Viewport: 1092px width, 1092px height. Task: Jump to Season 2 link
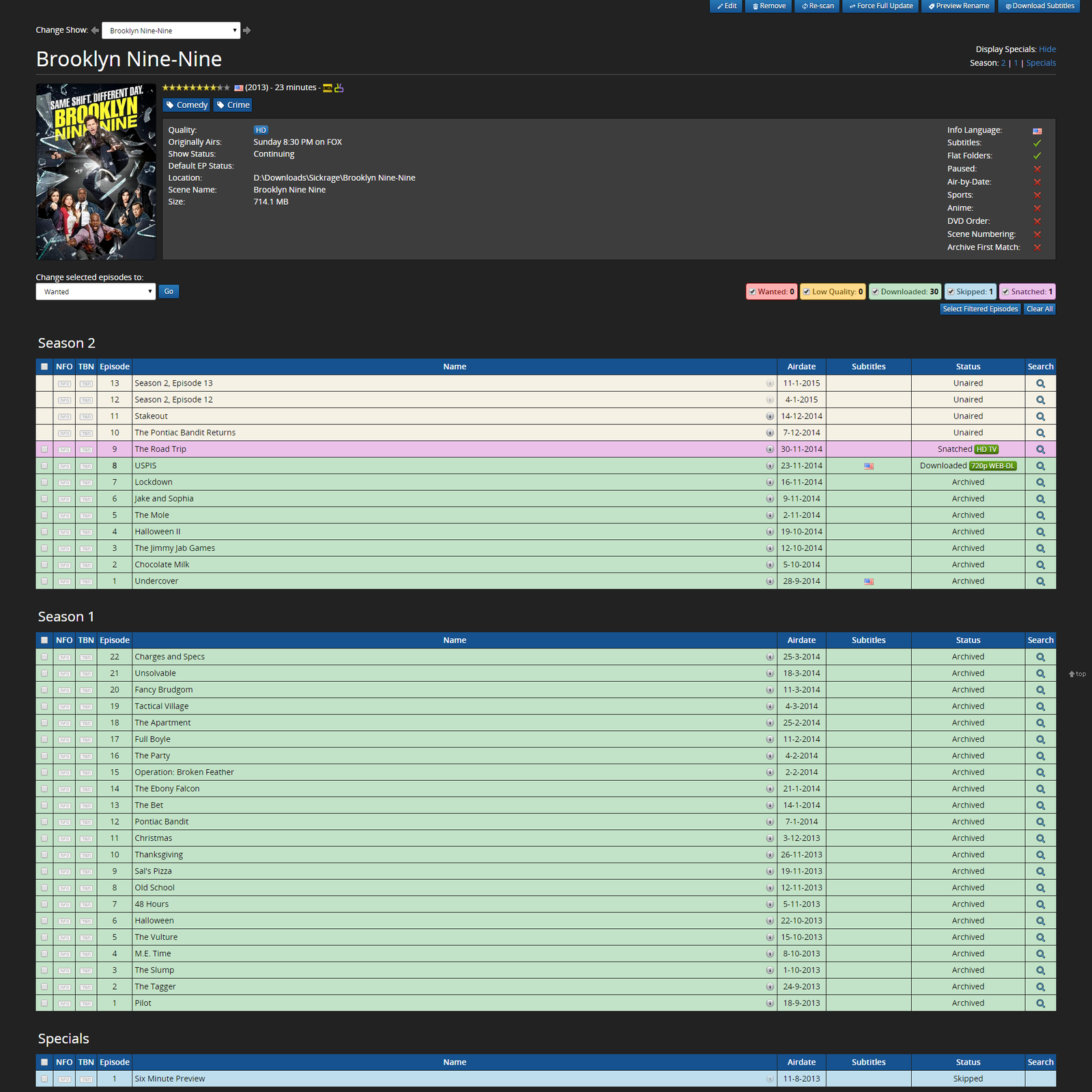1003,63
